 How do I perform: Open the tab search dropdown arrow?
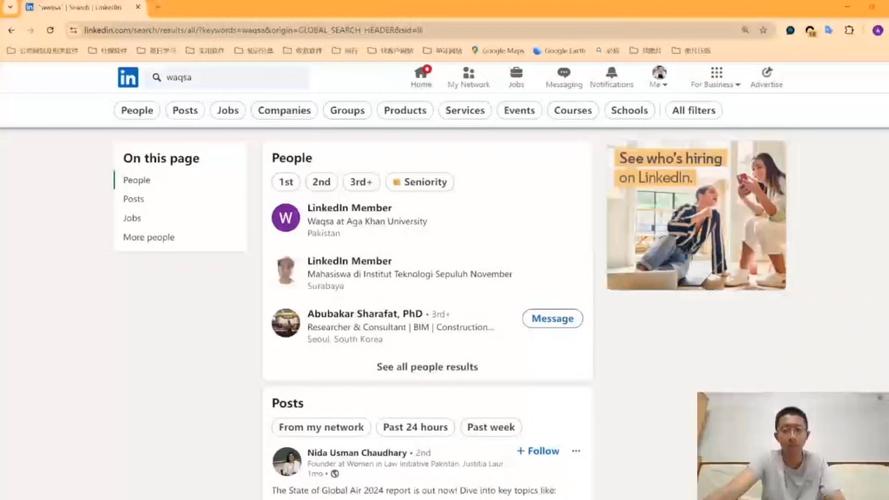click(x=10, y=7)
